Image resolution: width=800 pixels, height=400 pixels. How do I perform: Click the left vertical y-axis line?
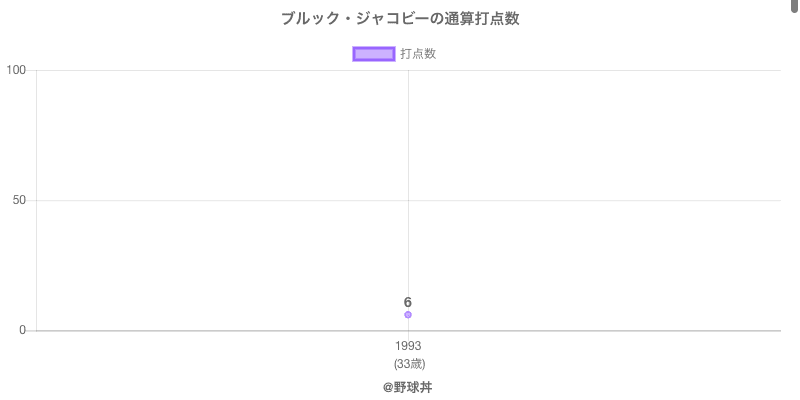coord(37,250)
